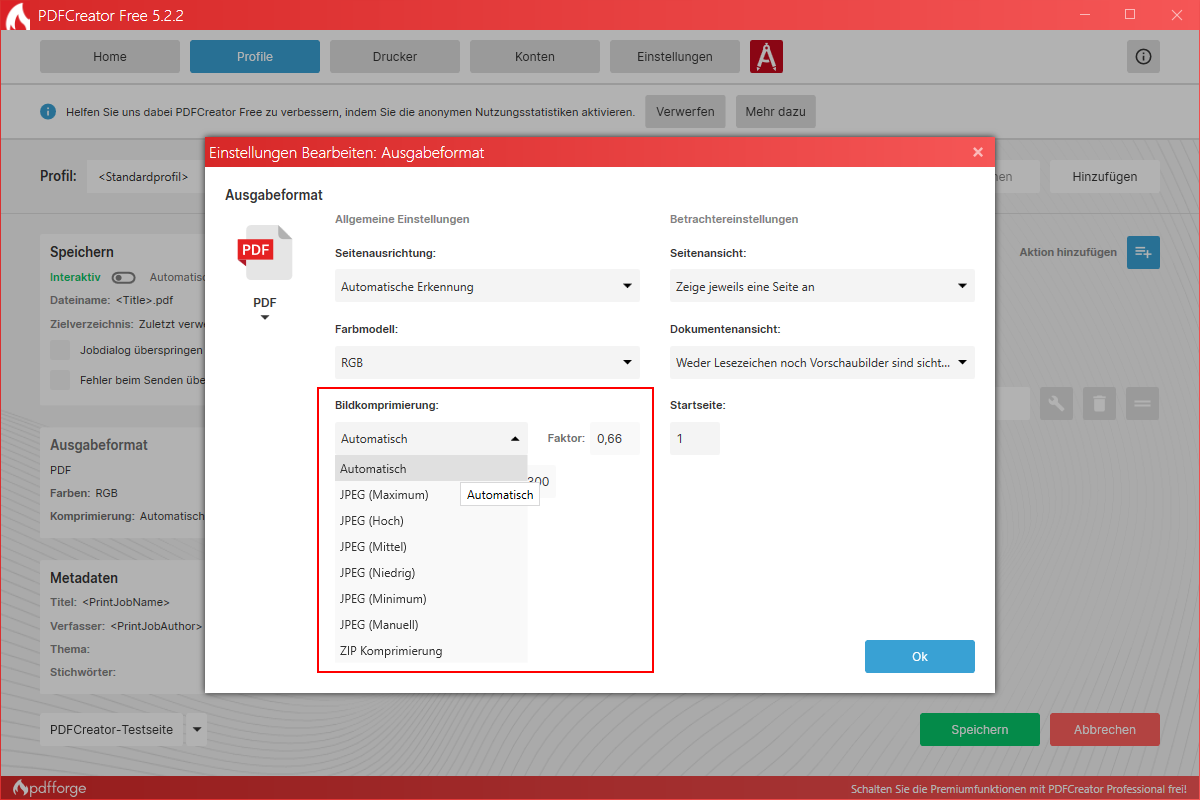Close the Ausgabeformat dialog
Screen dimensions: 1200x800
coord(978,152)
